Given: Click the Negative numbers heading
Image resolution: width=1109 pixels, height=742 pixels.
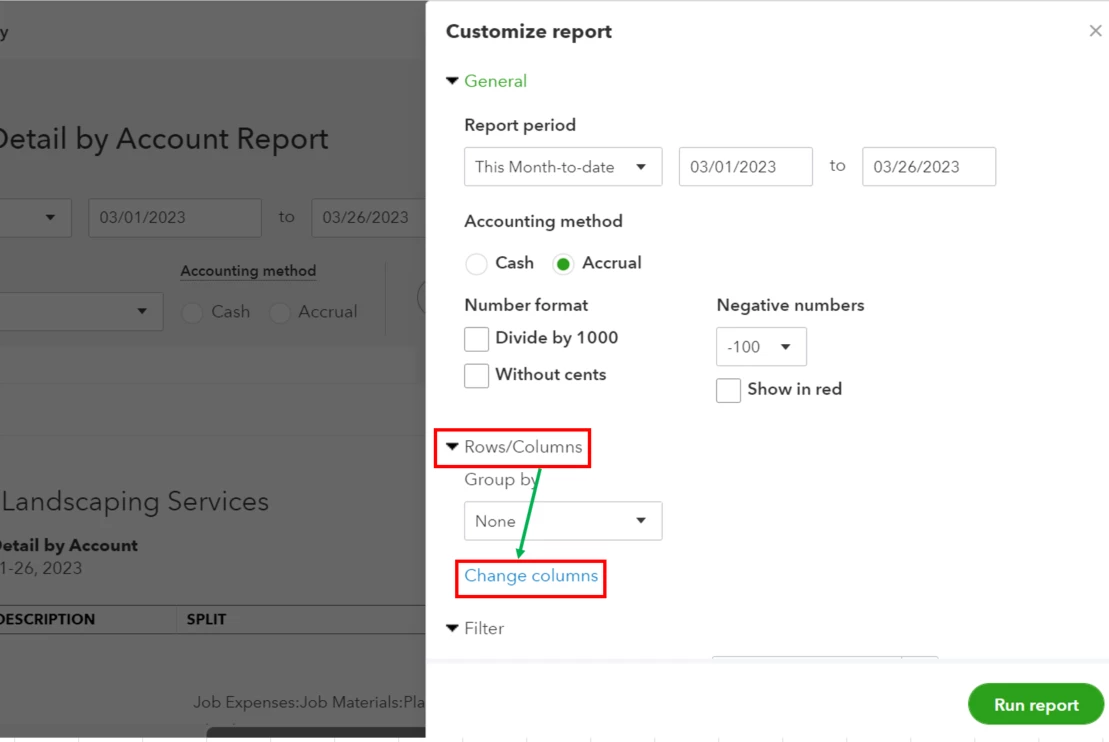Looking at the screenshot, I should point(790,306).
